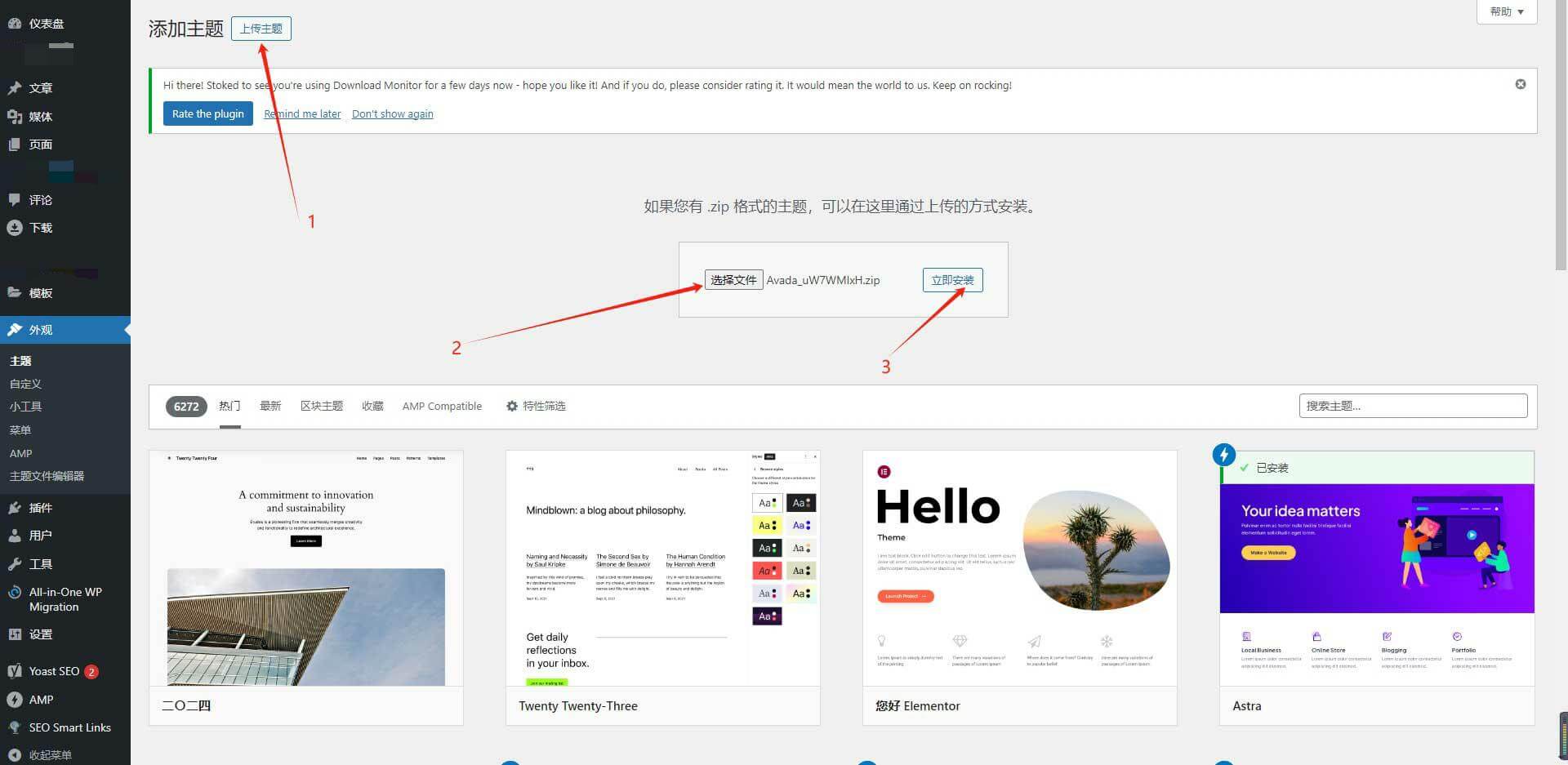
Task: Open Customize (自定义) submenu item
Action: click(25, 384)
